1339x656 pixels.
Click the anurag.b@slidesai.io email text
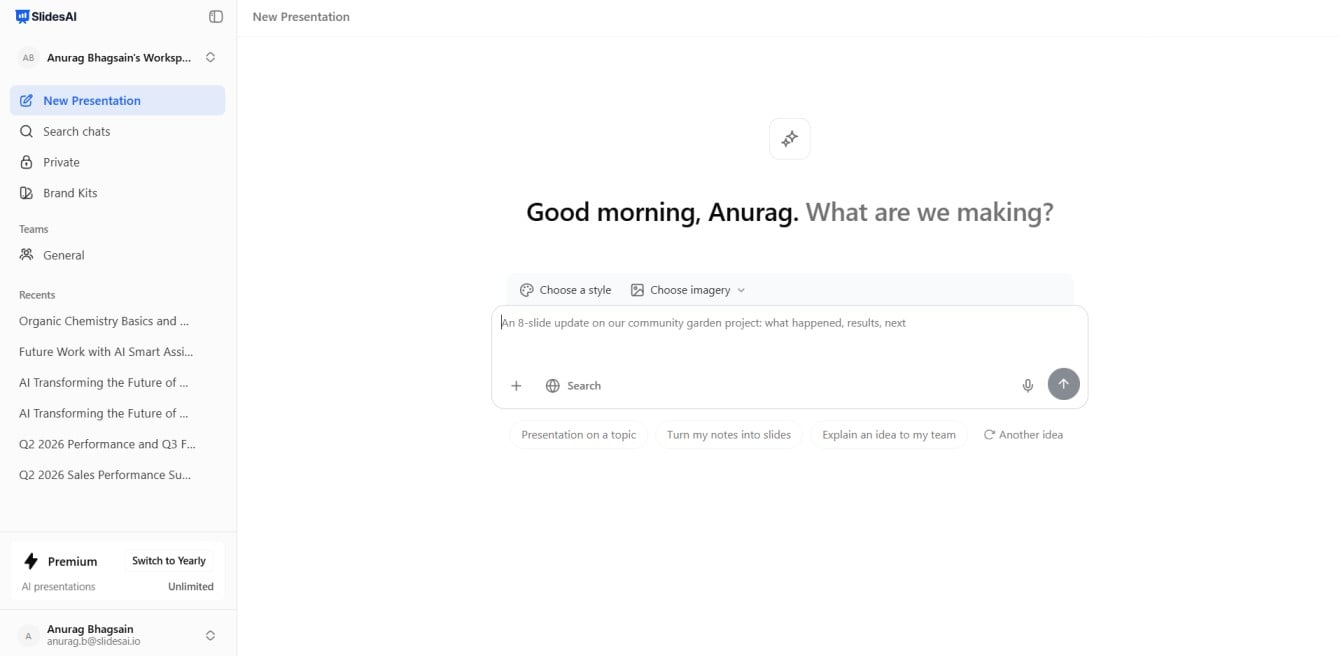tap(93, 642)
